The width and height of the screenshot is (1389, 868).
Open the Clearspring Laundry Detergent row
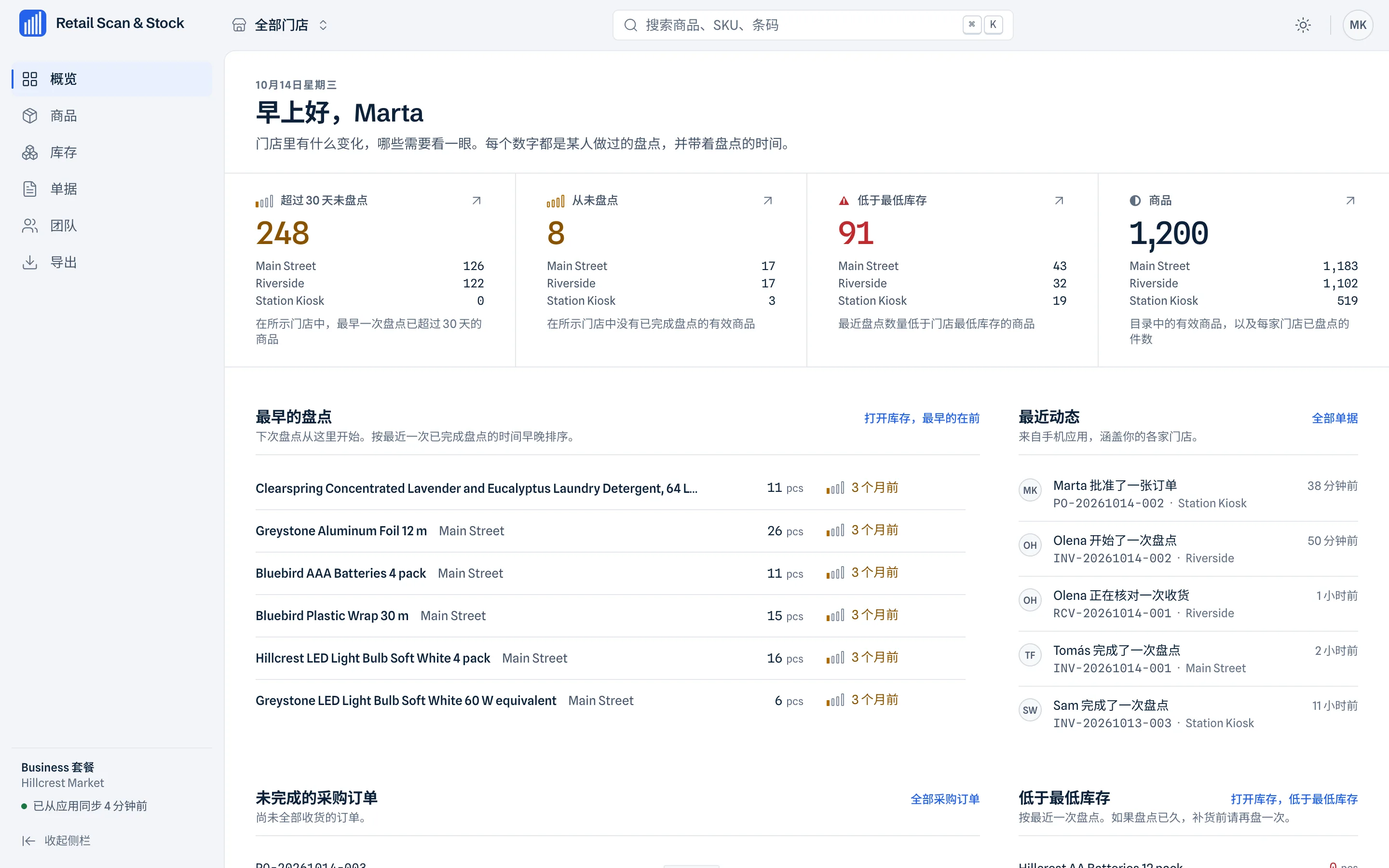611,488
